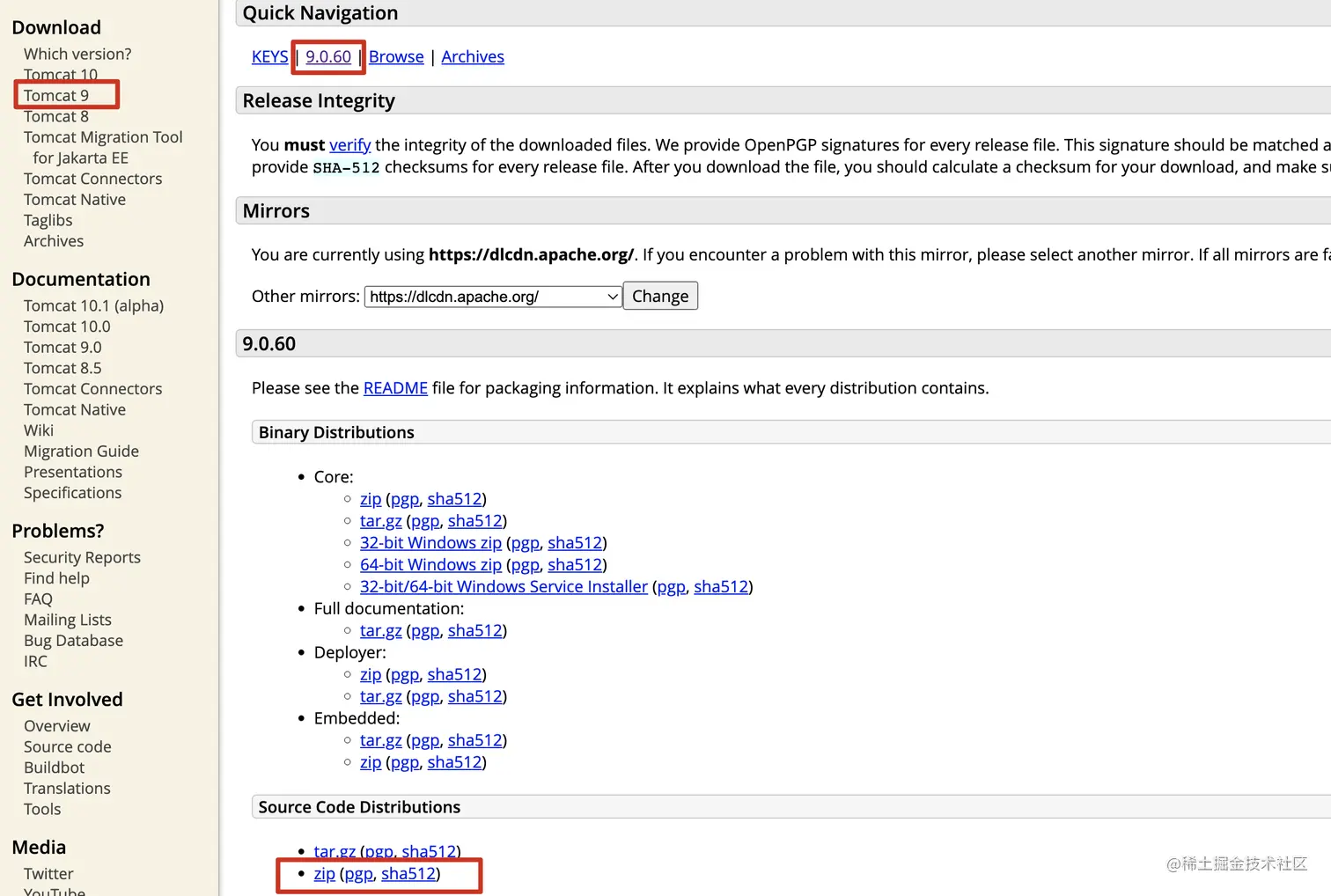Open the Buildbot link
This screenshot has width=1331, height=896.
[x=55, y=767]
